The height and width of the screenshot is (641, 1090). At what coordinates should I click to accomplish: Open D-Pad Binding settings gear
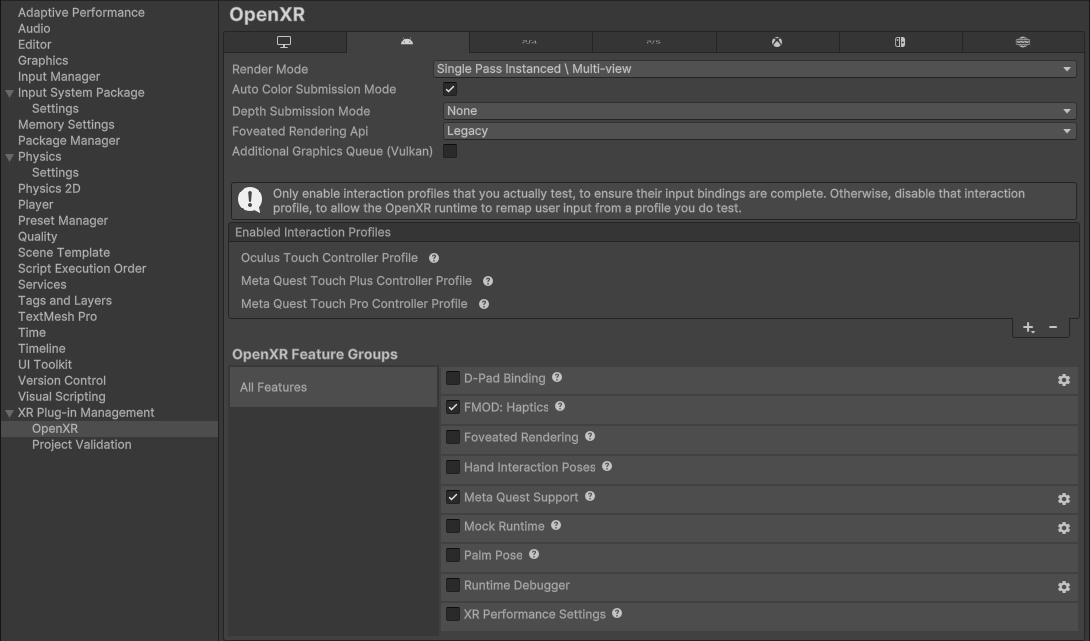click(x=1064, y=380)
